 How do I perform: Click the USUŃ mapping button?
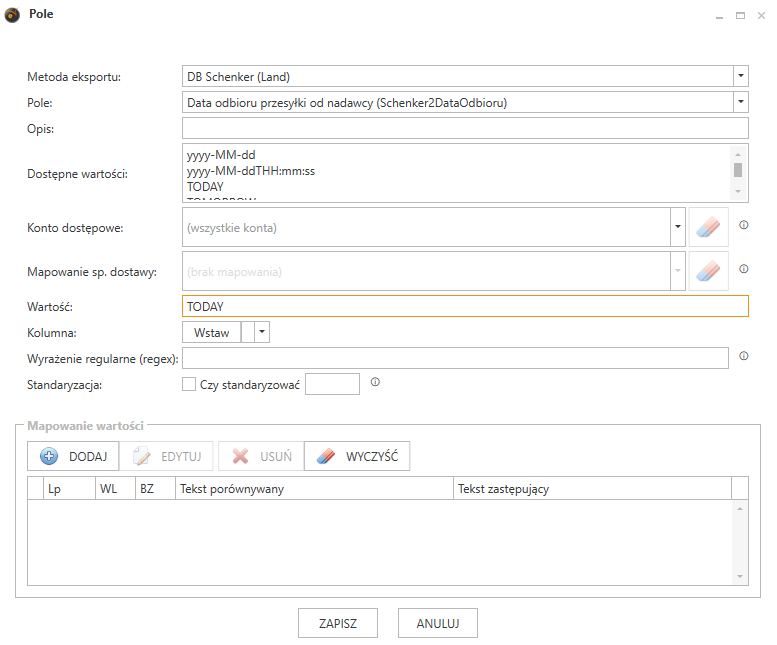pos(261,456)
